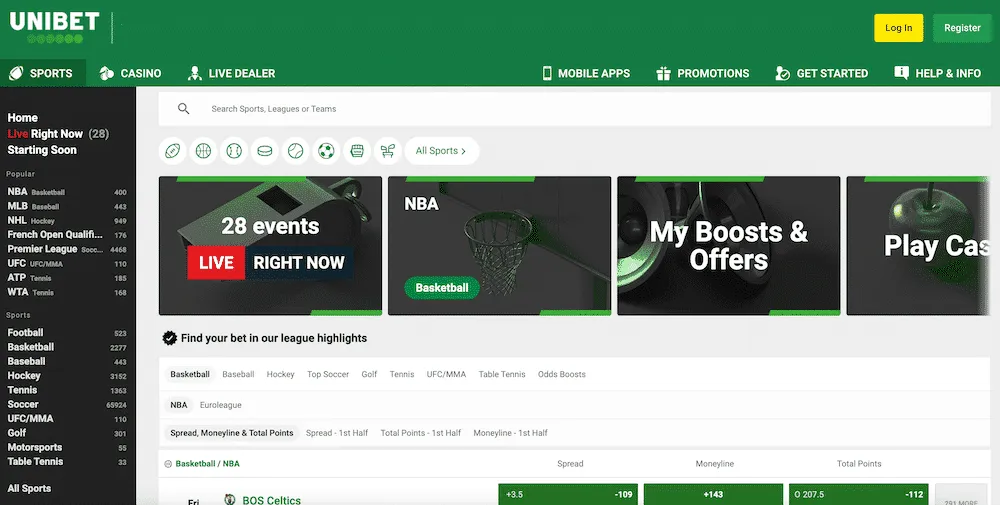This screenshot has height=505, width=1000.
Task: Click the Live Dealer person icon
Action: [x=195, y=73]
